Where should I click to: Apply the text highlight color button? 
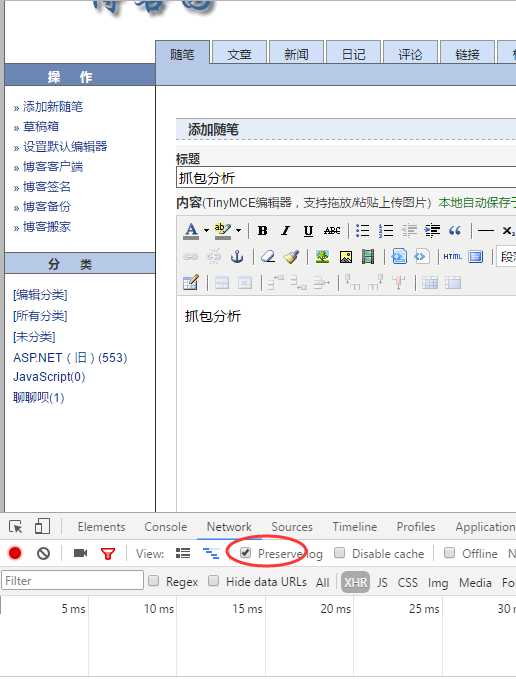coord(223,230)
